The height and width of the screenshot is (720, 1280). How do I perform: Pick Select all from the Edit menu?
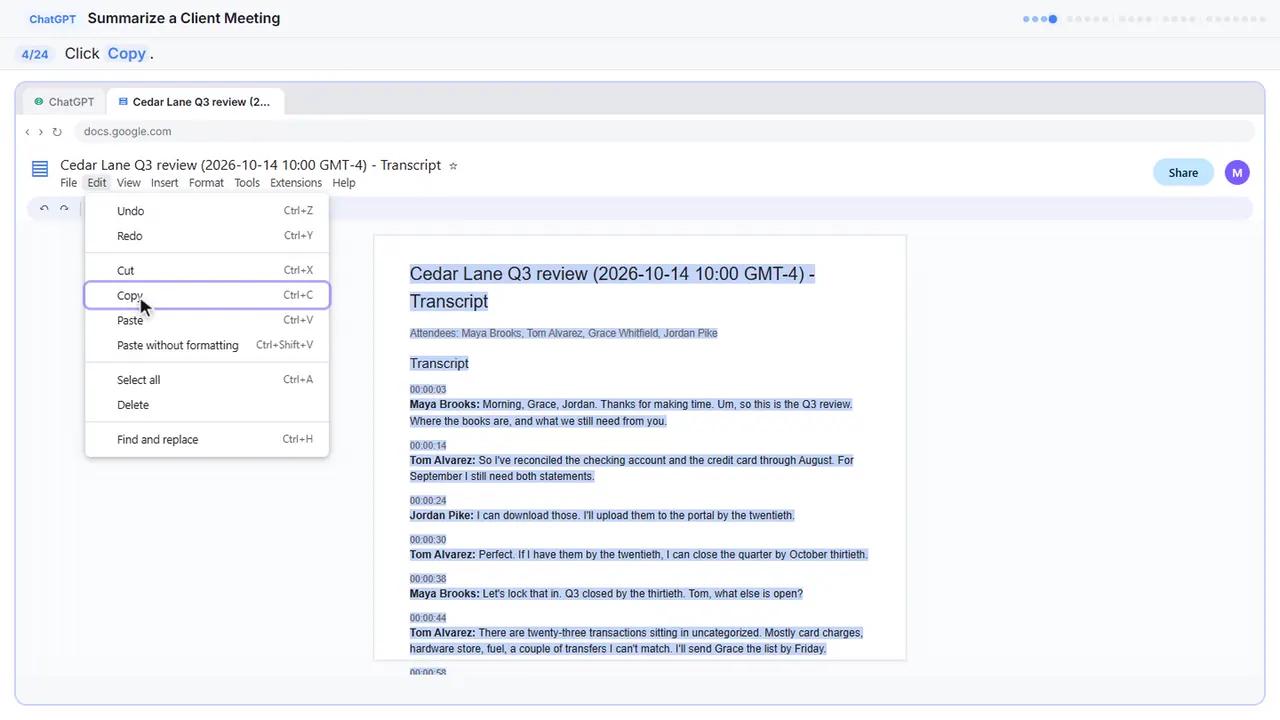207,380
